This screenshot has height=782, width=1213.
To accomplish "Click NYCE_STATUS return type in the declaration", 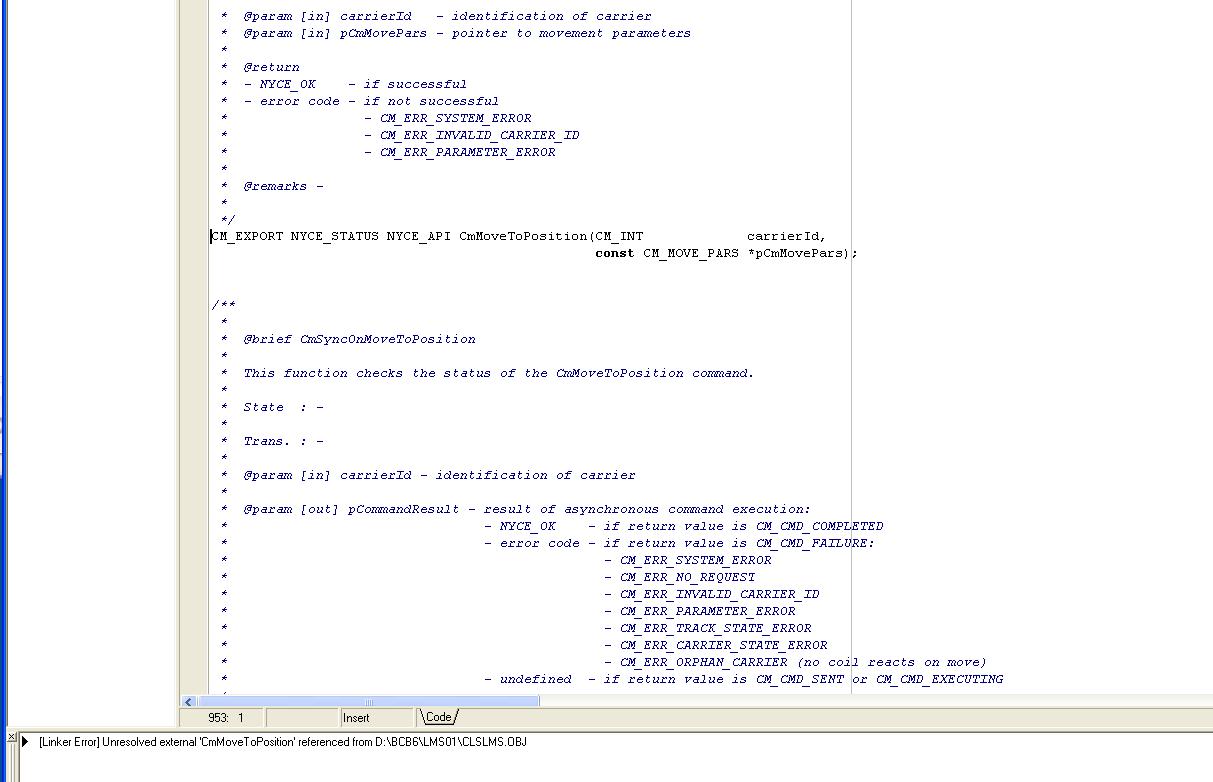I will pyautogui.click(x=334, y=237).
